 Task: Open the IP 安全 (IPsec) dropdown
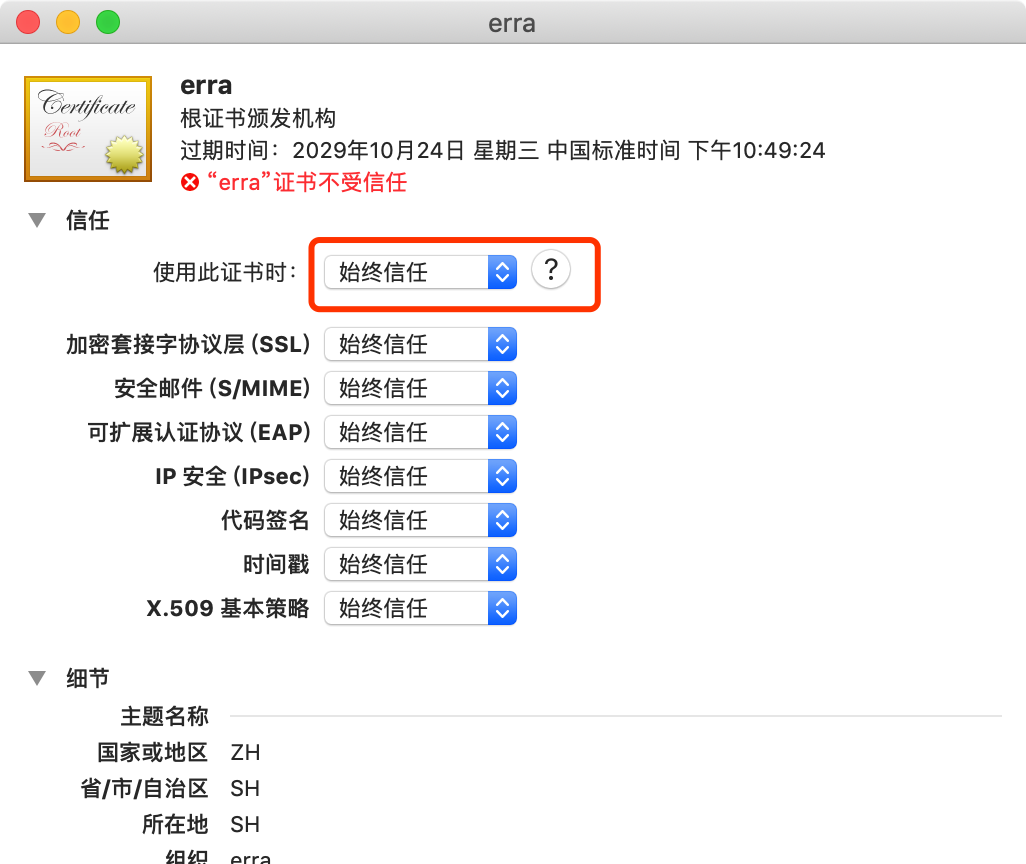[420, 477]
